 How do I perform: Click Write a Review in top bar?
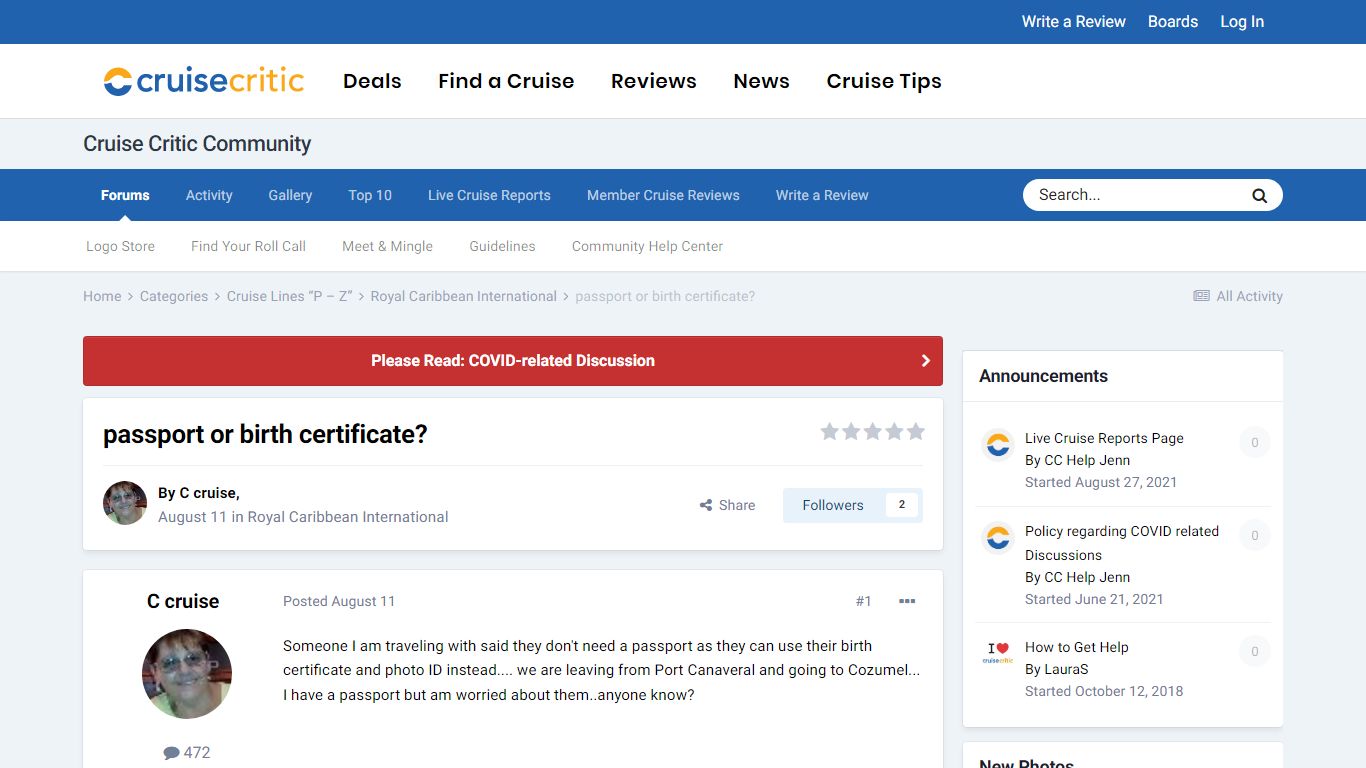1074,21
